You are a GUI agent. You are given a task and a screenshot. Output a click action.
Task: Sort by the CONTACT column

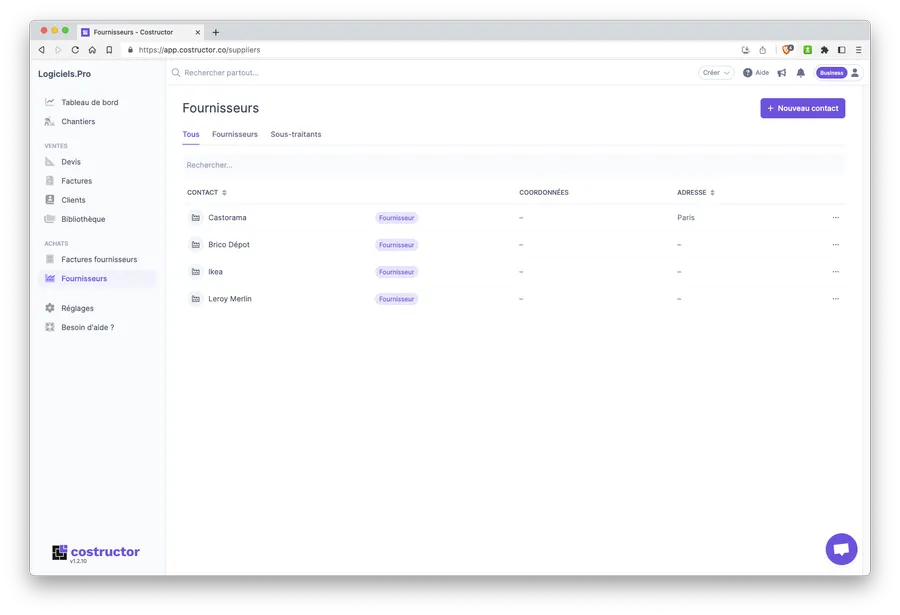(x=207, y=192)
